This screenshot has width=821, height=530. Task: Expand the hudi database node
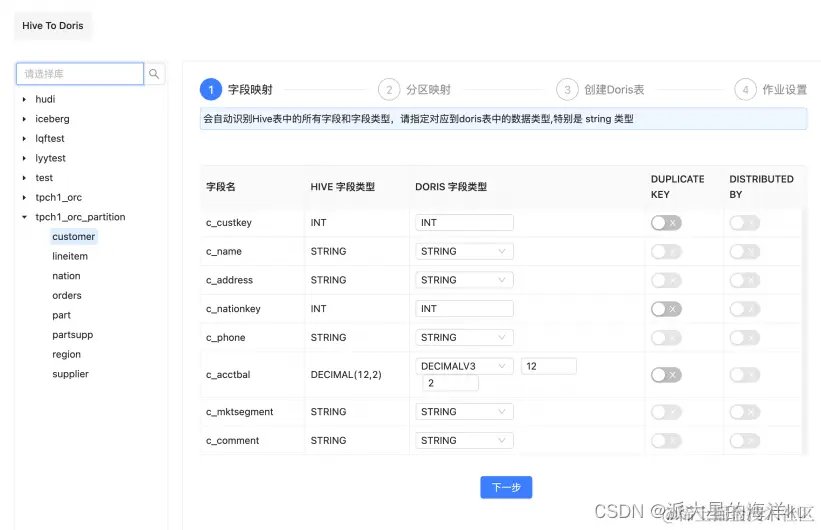24,100
